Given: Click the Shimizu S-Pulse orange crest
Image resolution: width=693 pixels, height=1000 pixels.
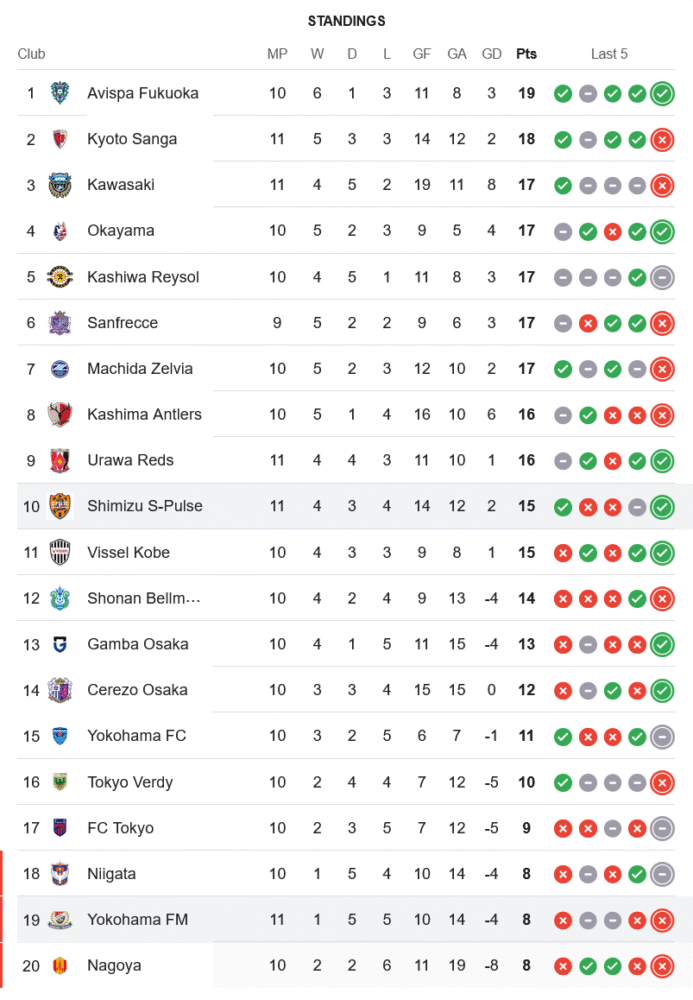Looking at the screenshot, I should coord(60,507).
